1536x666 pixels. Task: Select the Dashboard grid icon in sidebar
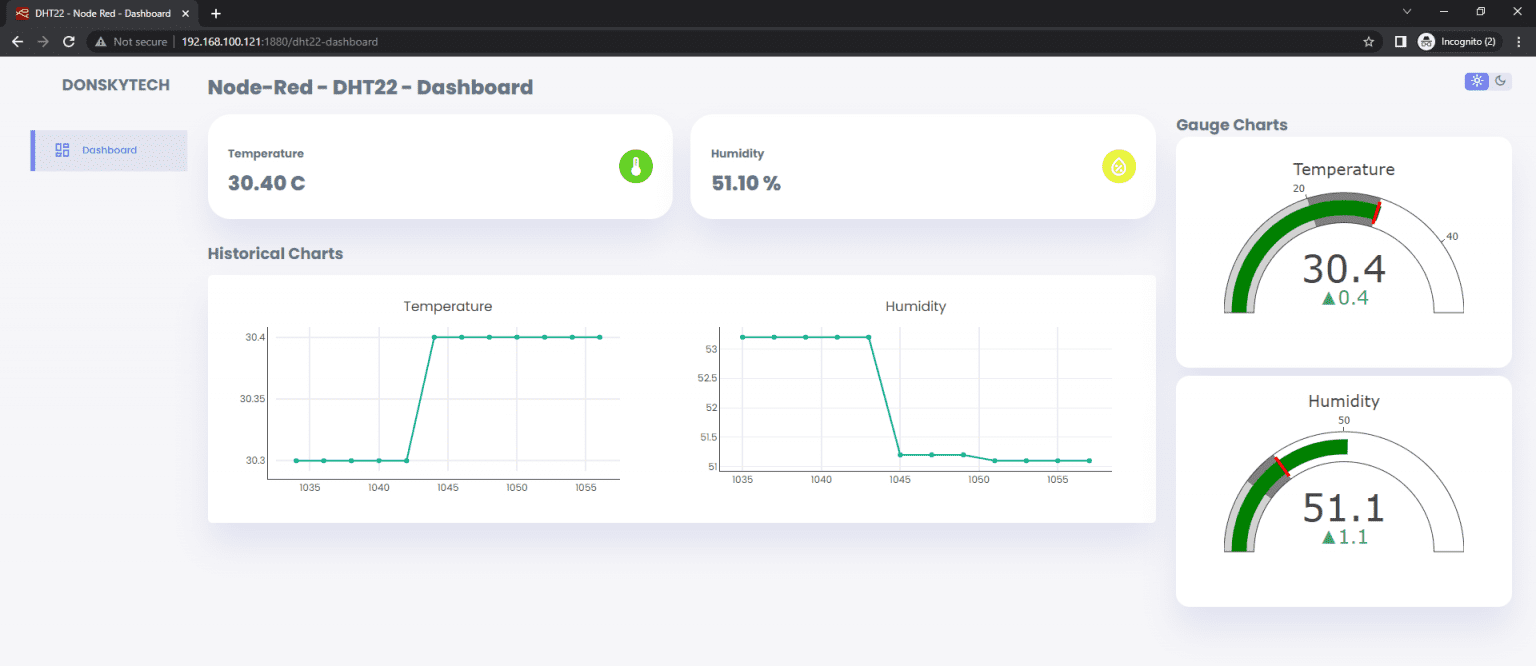[62, 149]
